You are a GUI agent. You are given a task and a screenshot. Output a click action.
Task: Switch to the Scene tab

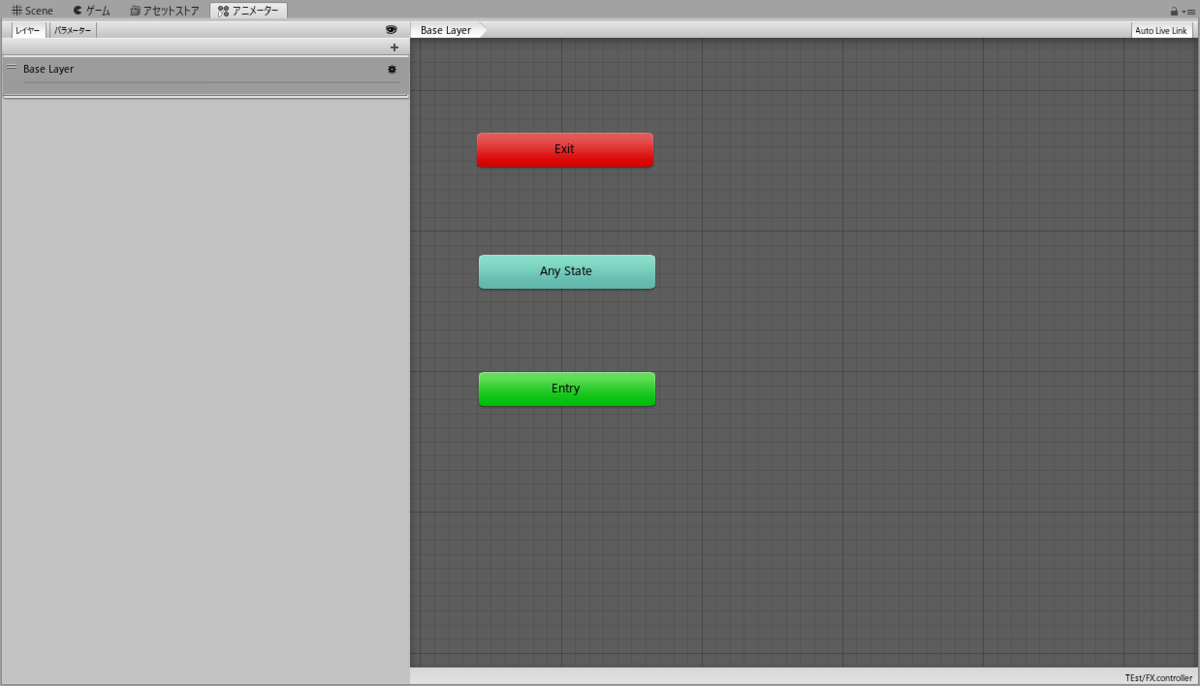[32, 10]
